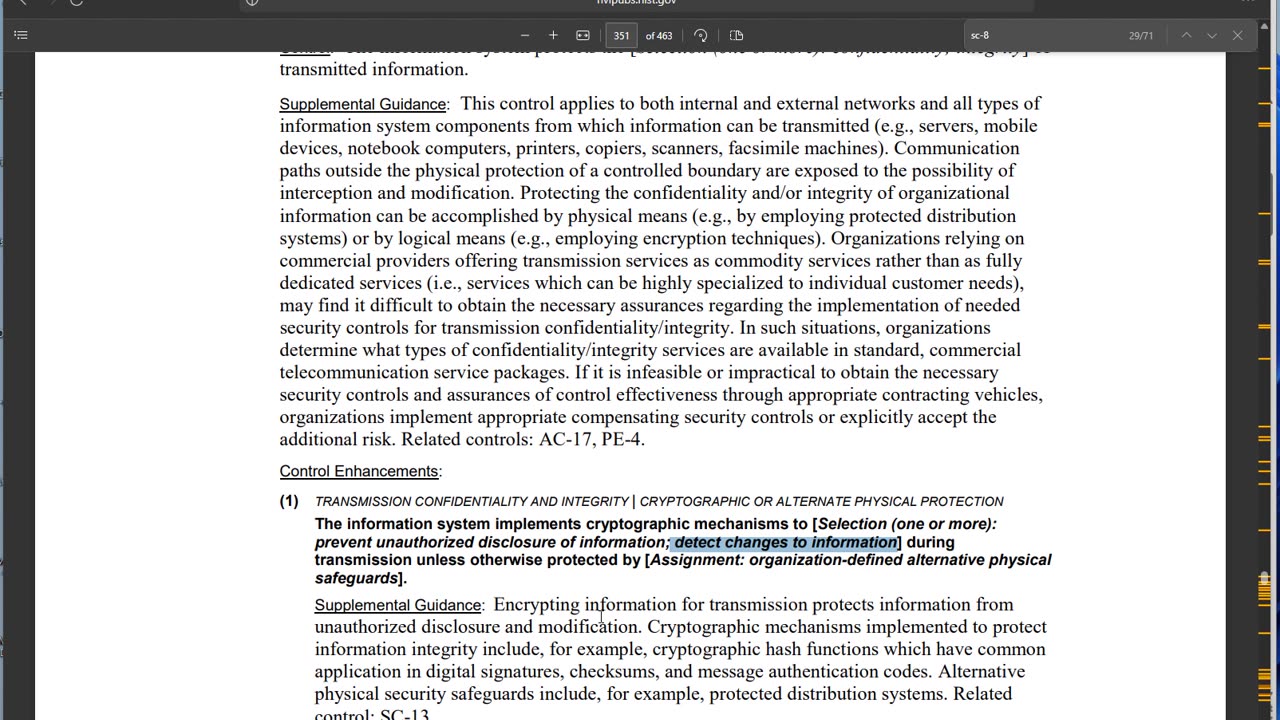Open the table of contents panel
The image size is (1280, 720).
point(21,35)
